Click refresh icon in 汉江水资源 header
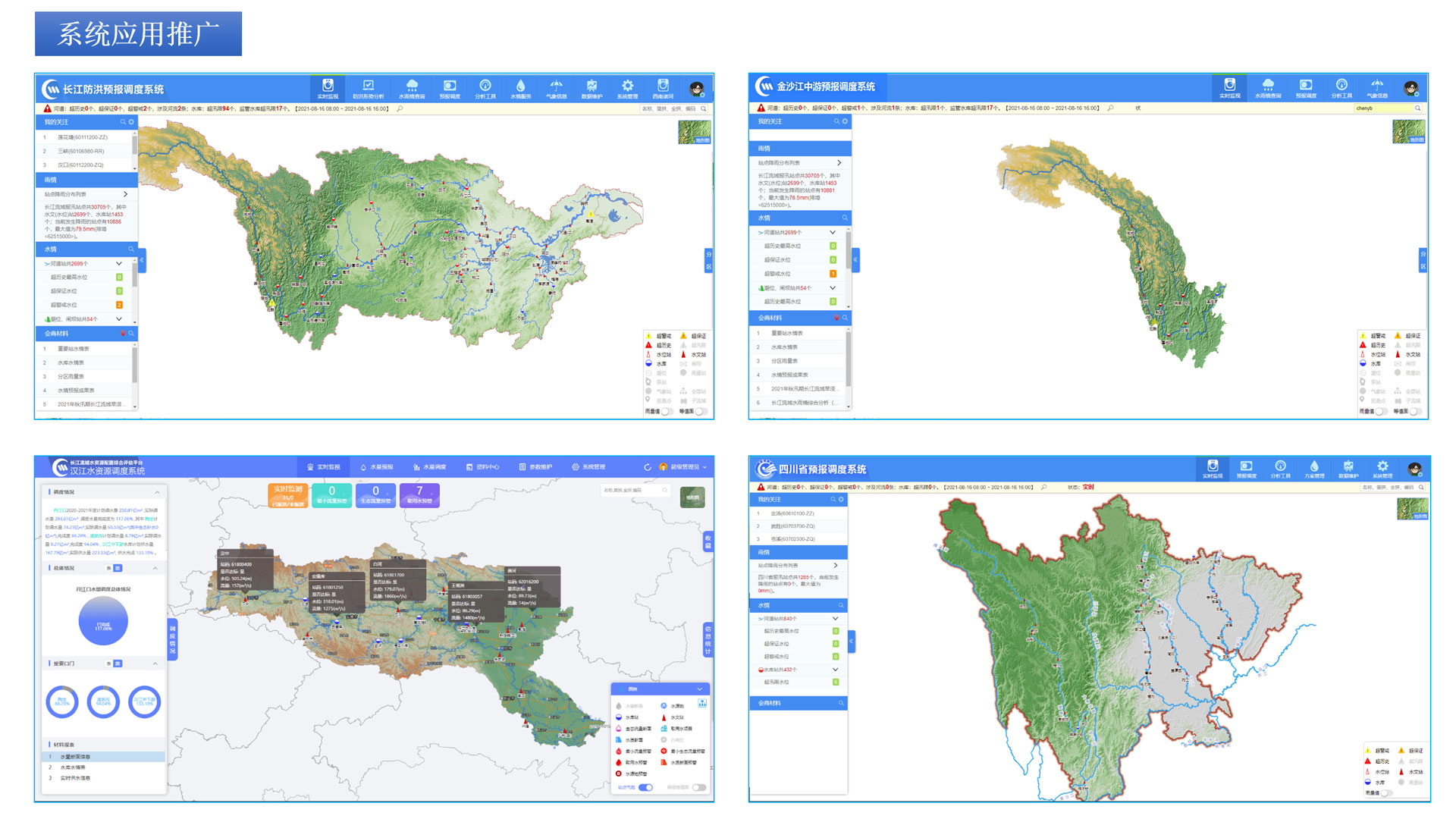Image resolution: width=1456 pixels, height=819 pixels. click(x=648, y=467)
